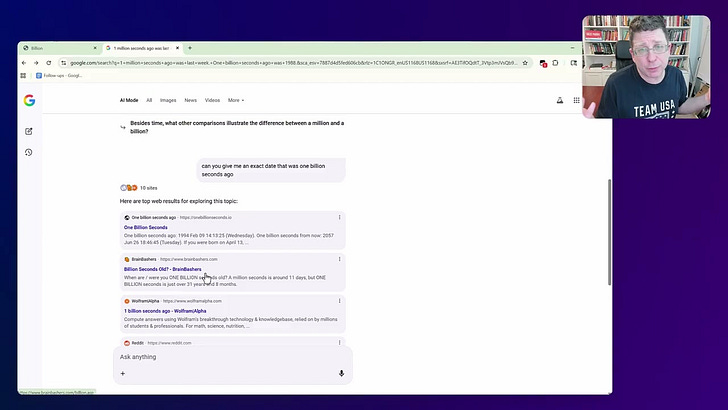Open a new browser tab
The image size is (728, 410).
190,48
